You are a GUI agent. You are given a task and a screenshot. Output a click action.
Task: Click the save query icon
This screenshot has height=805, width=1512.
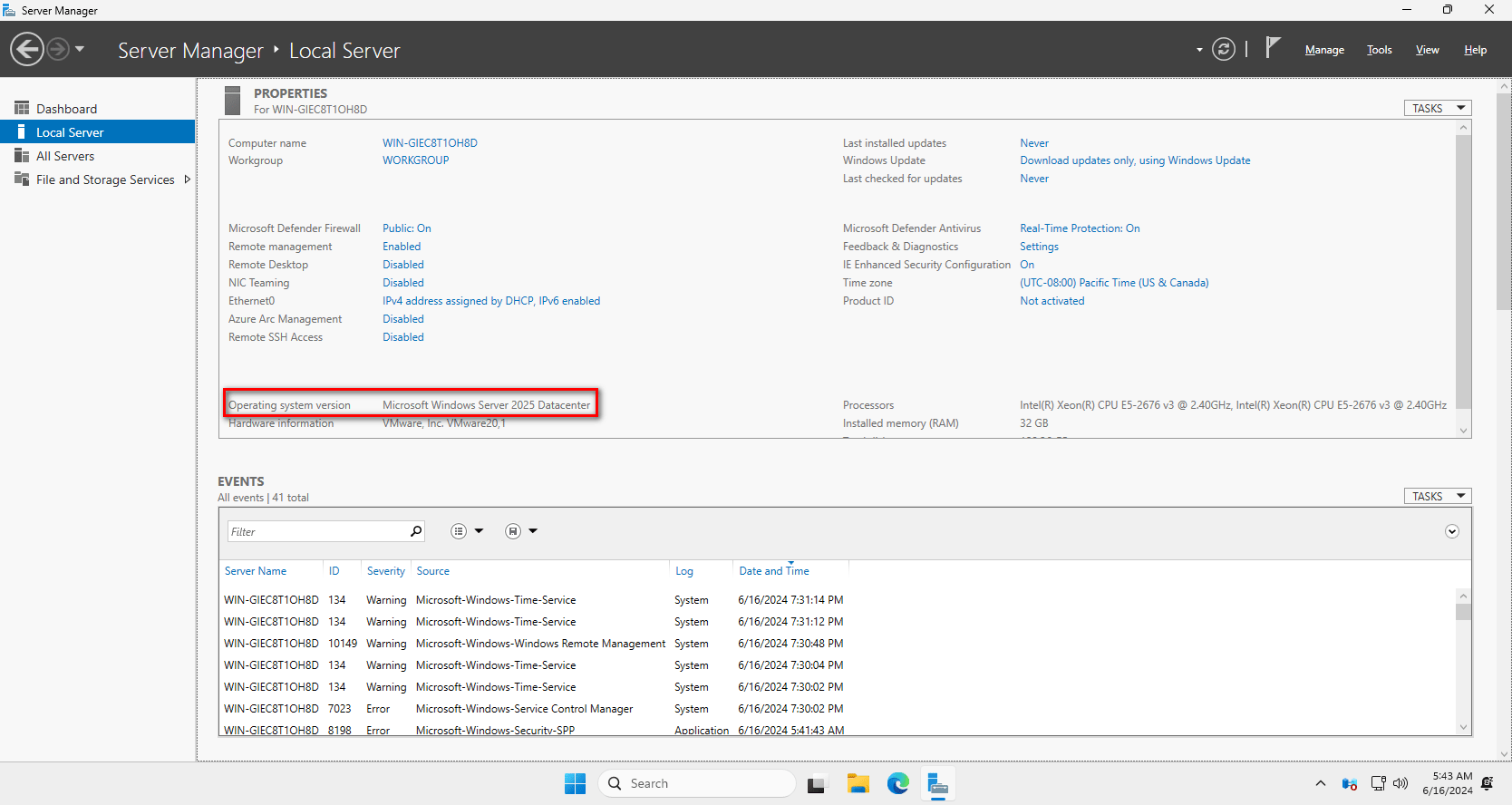point(513,531)
